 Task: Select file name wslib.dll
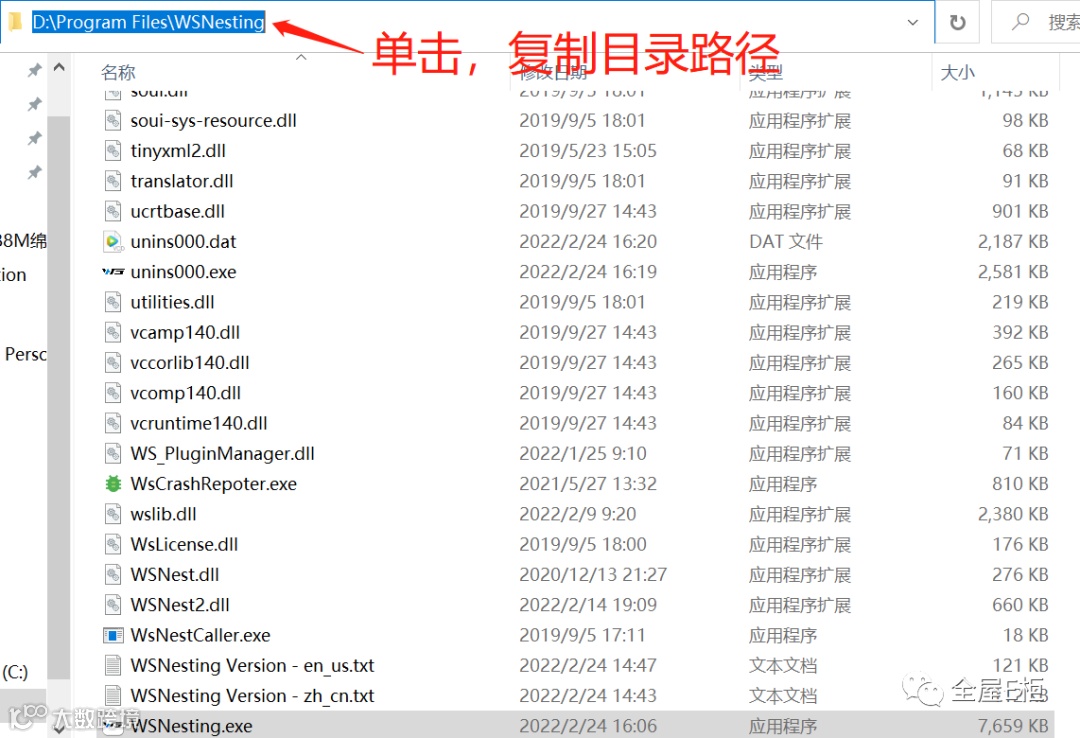click(163, 514)
